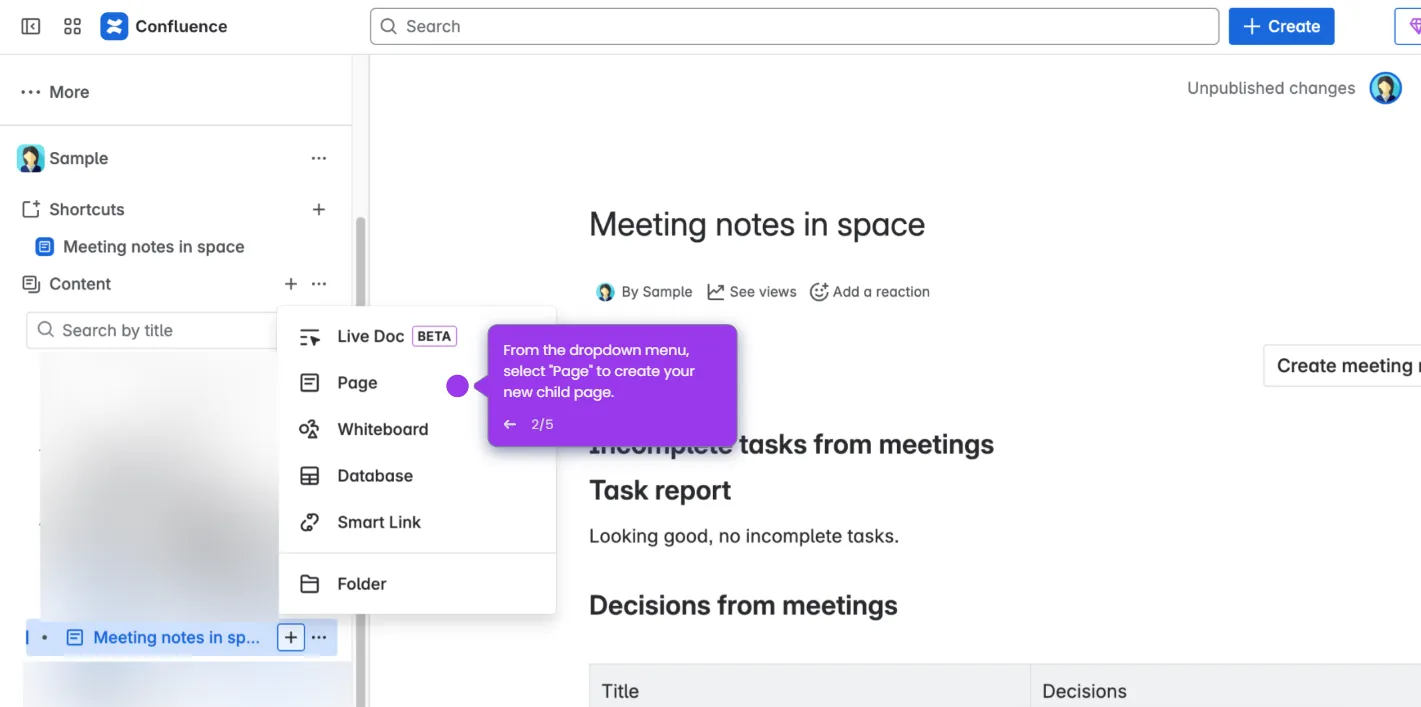The image size is (1421, 707).
Task: Collapse the sidebar panel icon
Action: (31, 27)
